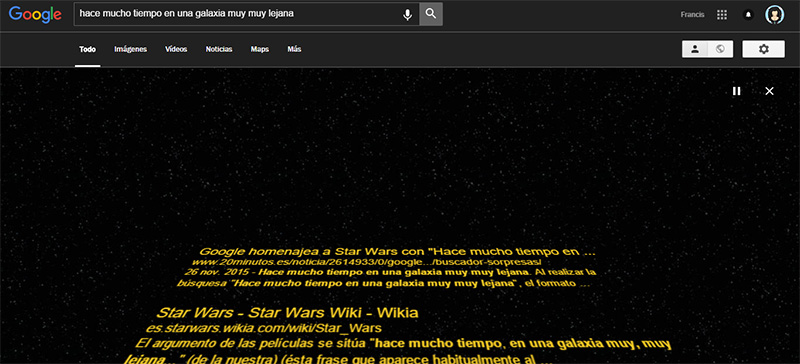Switch to the Vídeos tab
This screenshot has width=800, height=364.
176,50
